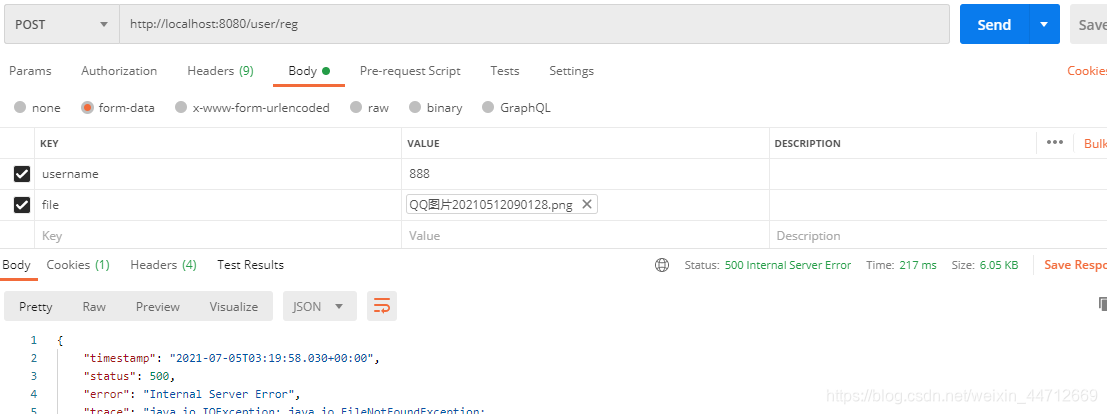Open the response Cookies (1) tab
1107x414 pixels.
click(78, 265)
